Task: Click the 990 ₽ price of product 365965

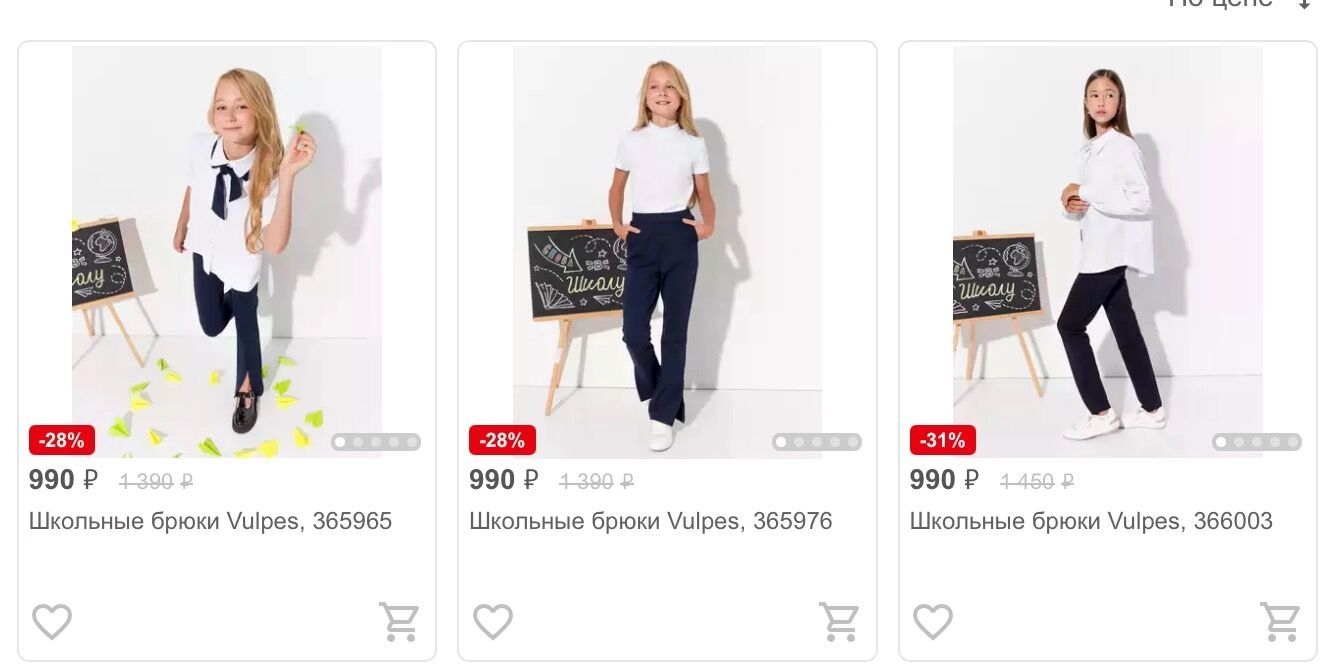Action: click(x=63, y=480)
